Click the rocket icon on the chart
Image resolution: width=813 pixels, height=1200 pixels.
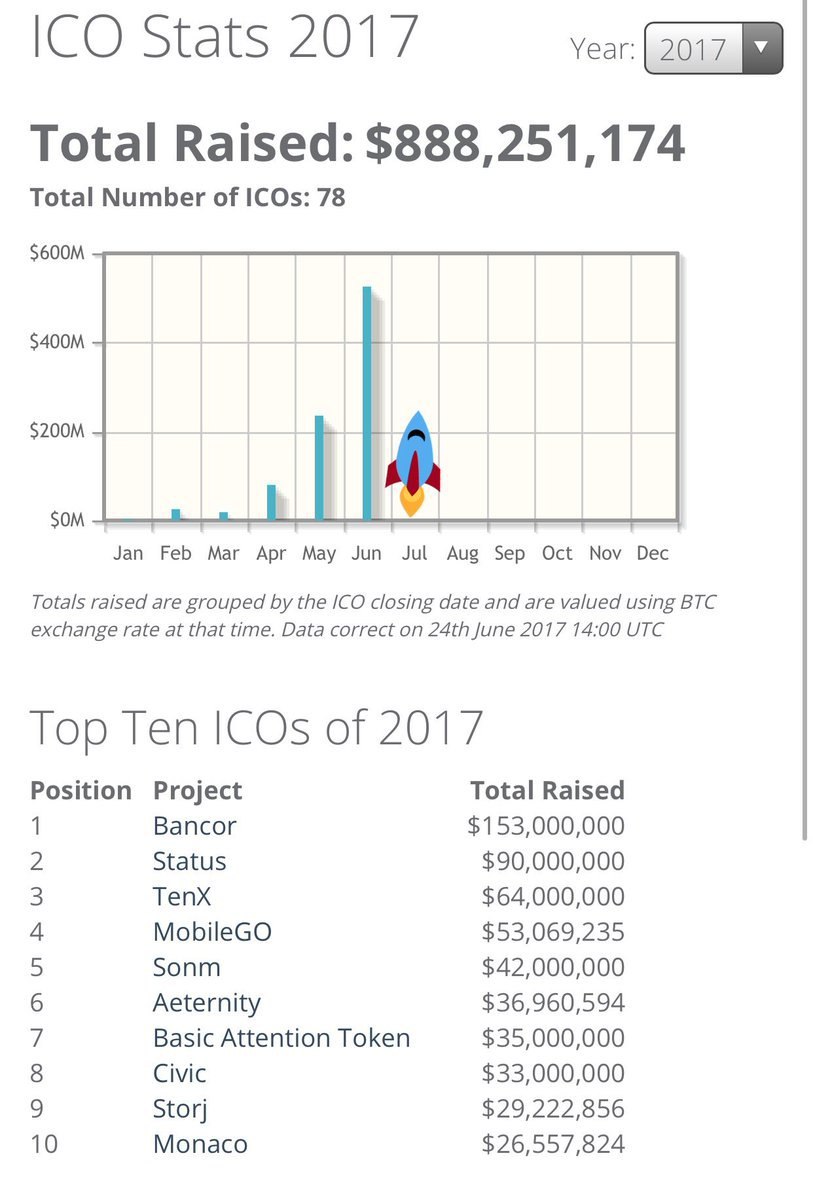[x=412, y=463]
